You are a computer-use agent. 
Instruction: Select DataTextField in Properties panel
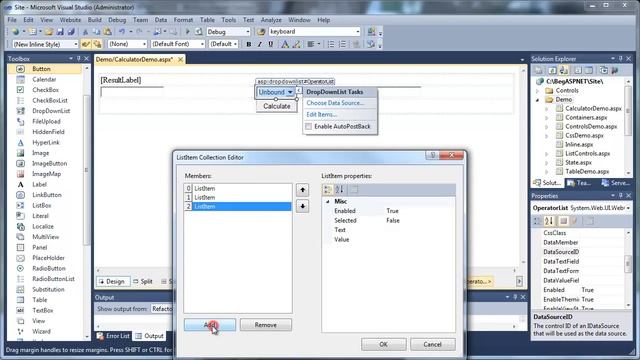click(561, 261)
